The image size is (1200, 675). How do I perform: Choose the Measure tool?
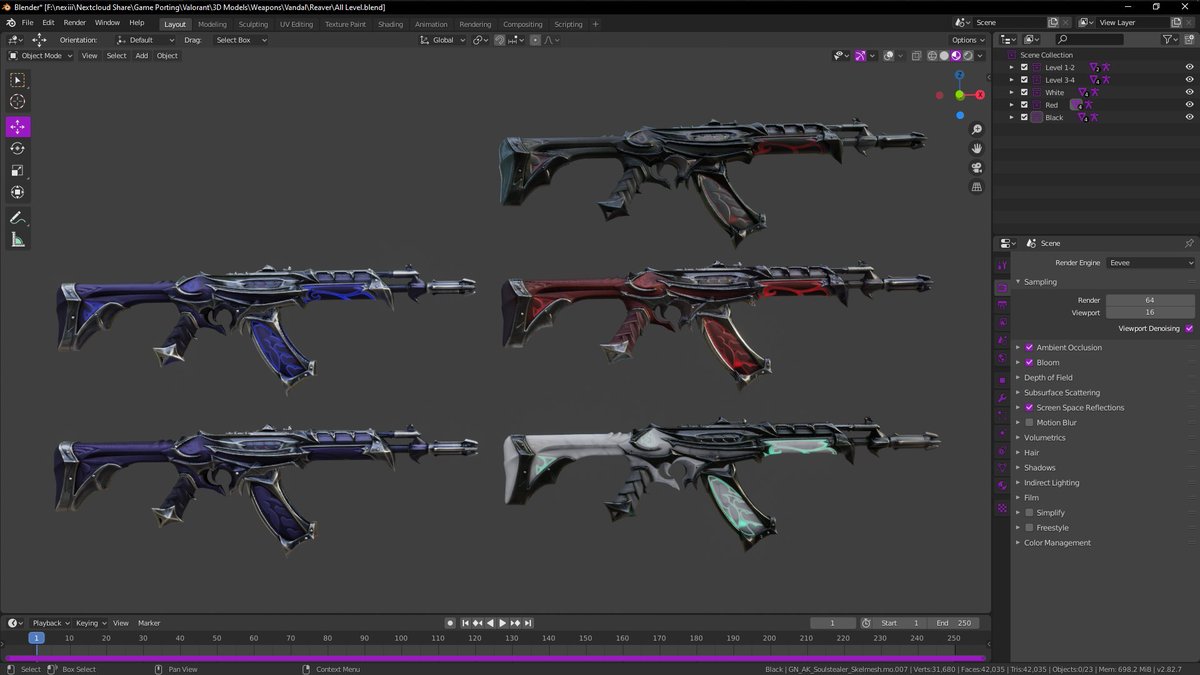pos(18,239)
